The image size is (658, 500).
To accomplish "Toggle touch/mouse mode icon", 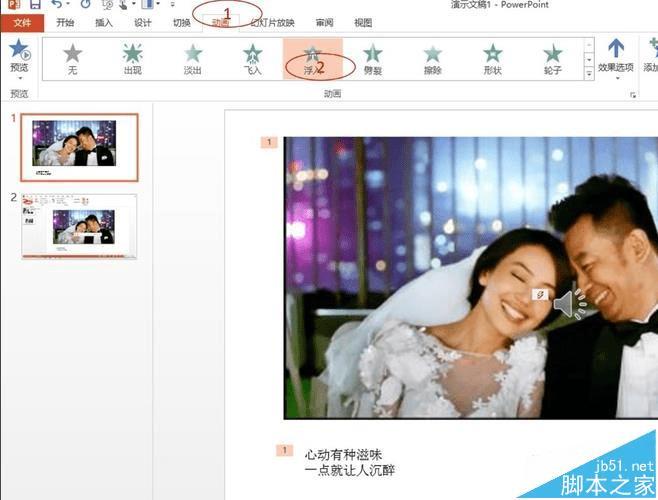I will click(x=124, y=4).
